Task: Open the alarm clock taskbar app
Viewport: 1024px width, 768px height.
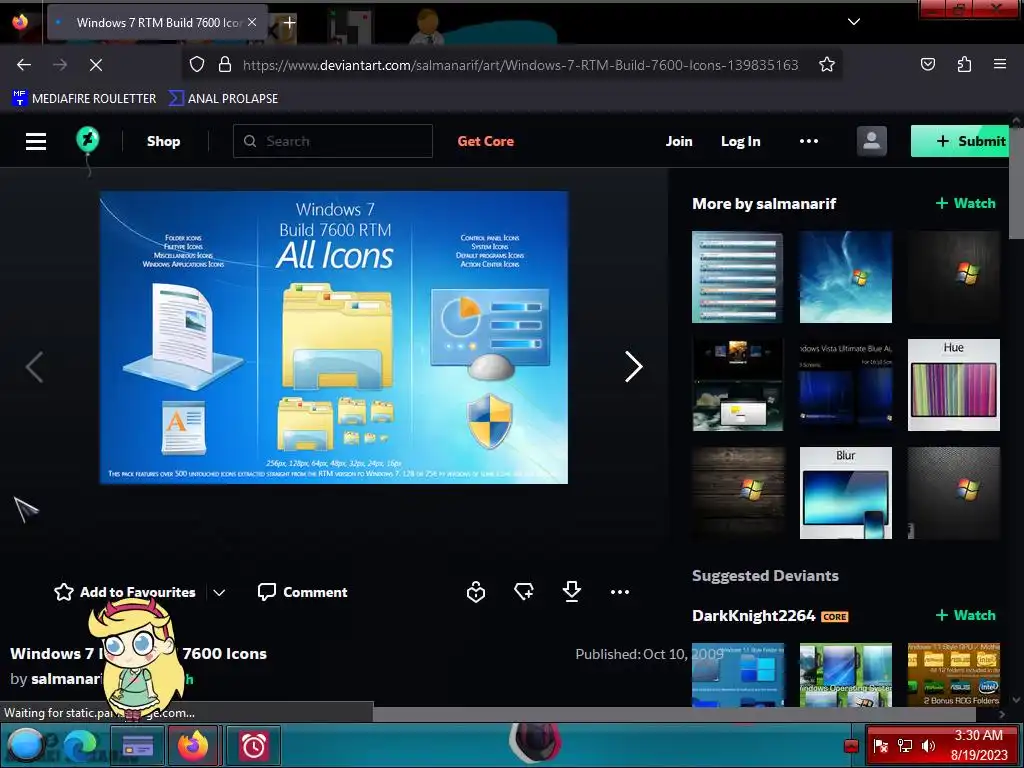Action: pos(253,745)
